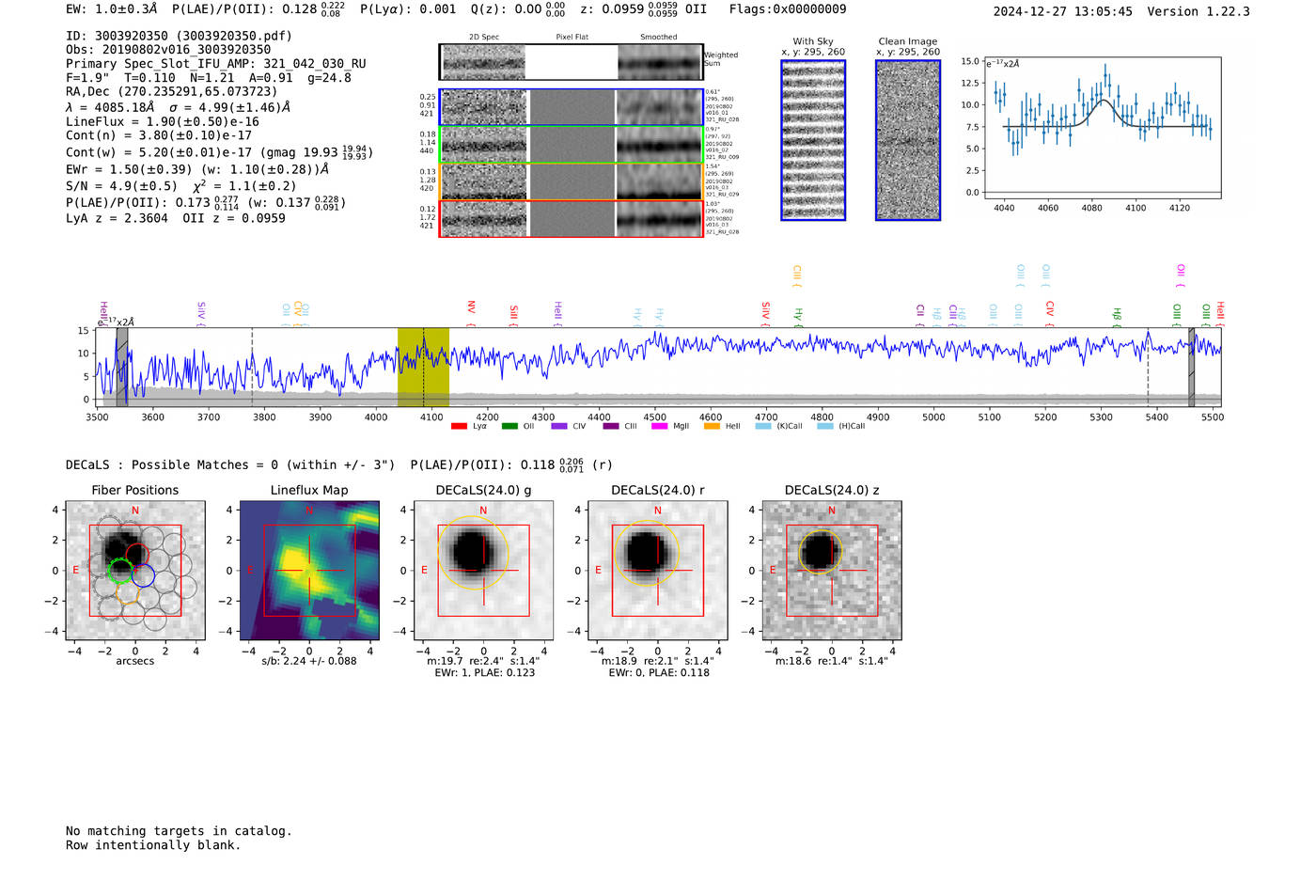Select the green-bordered 2D Spec fiber cutout
The width and height of the screenshot is (1316, 896).
click(483, 145)
